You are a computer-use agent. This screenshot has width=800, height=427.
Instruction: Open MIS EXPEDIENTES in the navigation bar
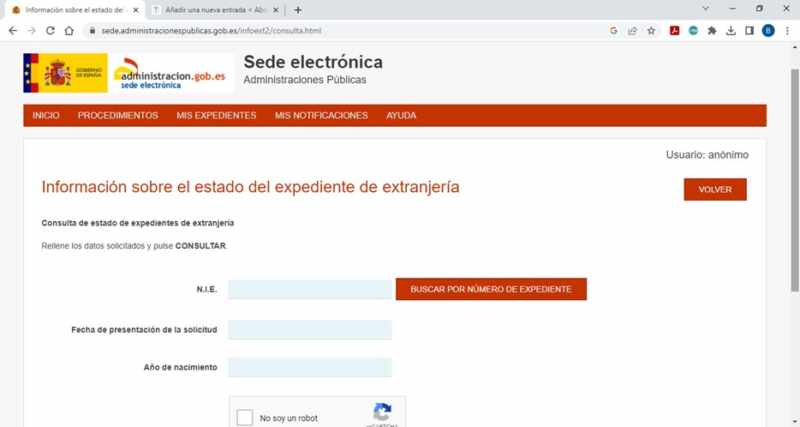216,115
